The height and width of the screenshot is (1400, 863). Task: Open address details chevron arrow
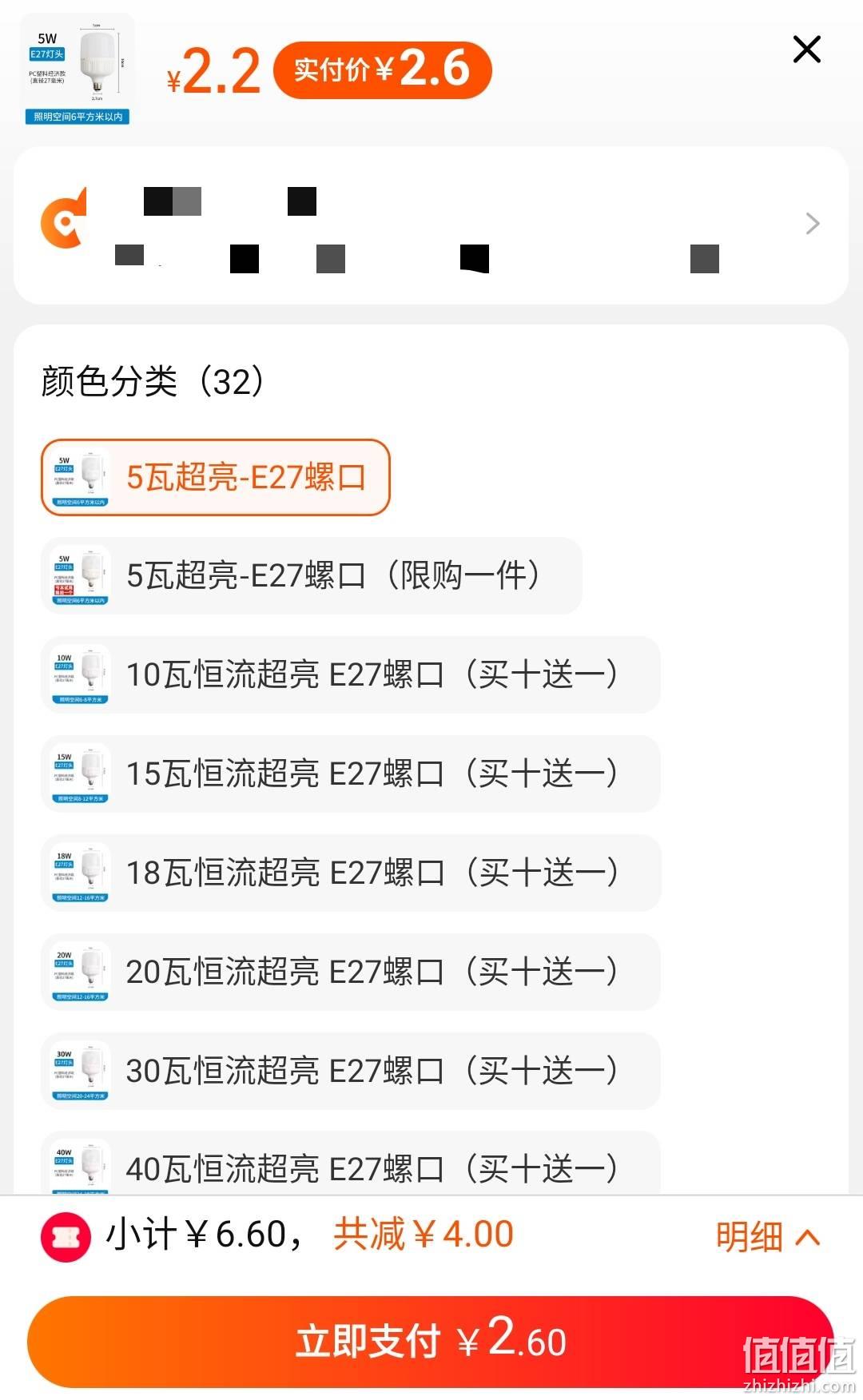(813, 224)
